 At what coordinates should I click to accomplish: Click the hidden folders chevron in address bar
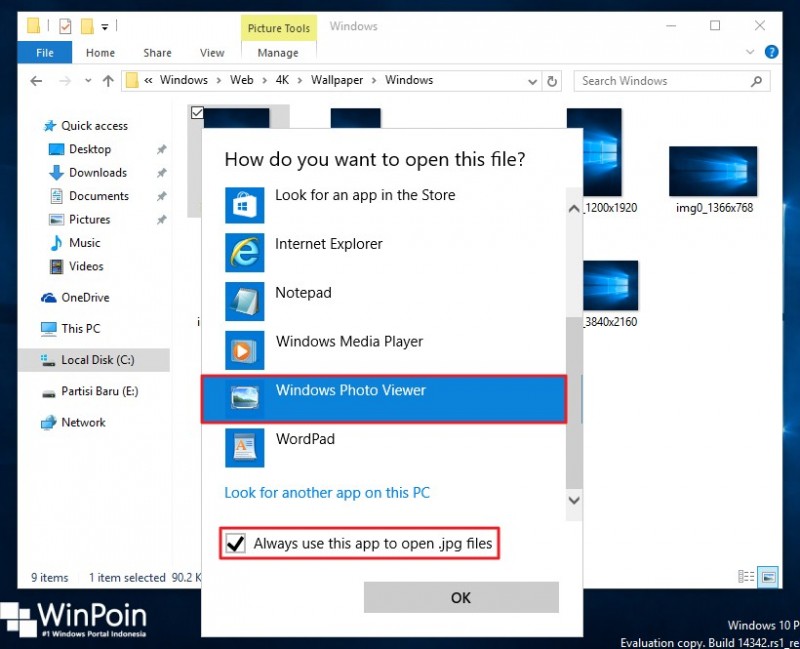point(148,80)
